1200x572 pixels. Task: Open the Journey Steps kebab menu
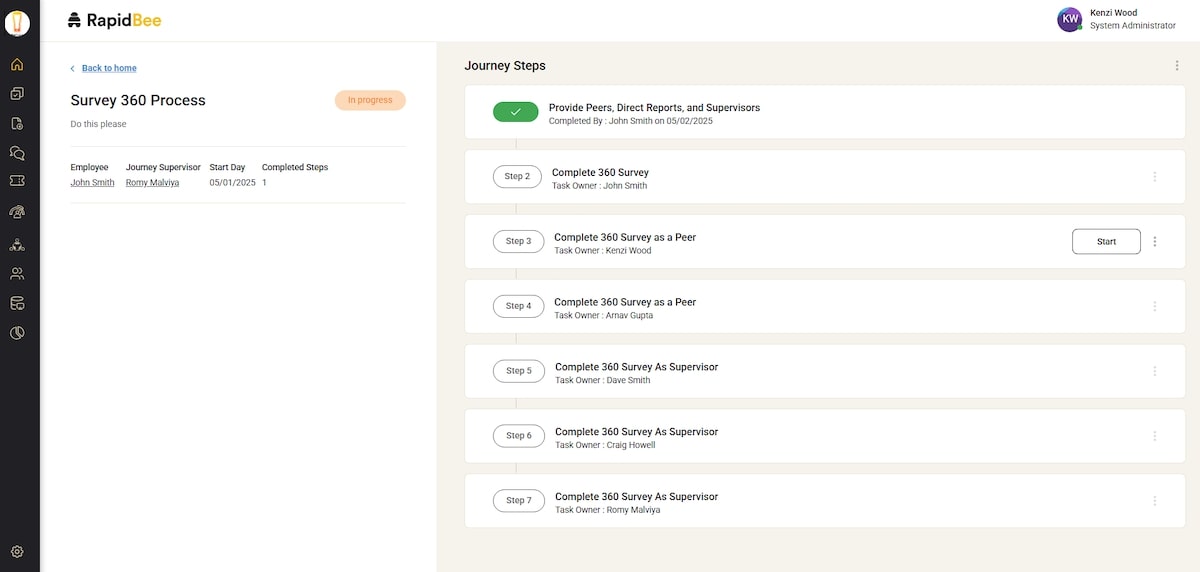point(1176,66)
